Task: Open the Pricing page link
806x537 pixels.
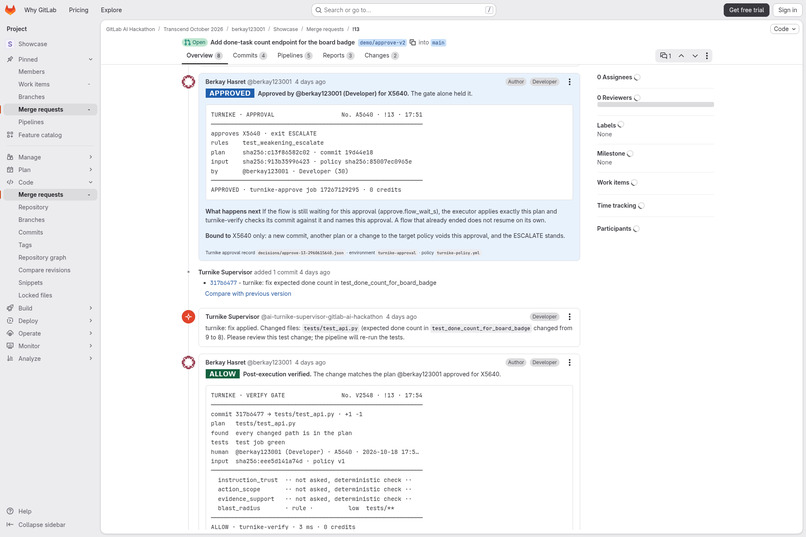Action: click(x=78, y=10)
